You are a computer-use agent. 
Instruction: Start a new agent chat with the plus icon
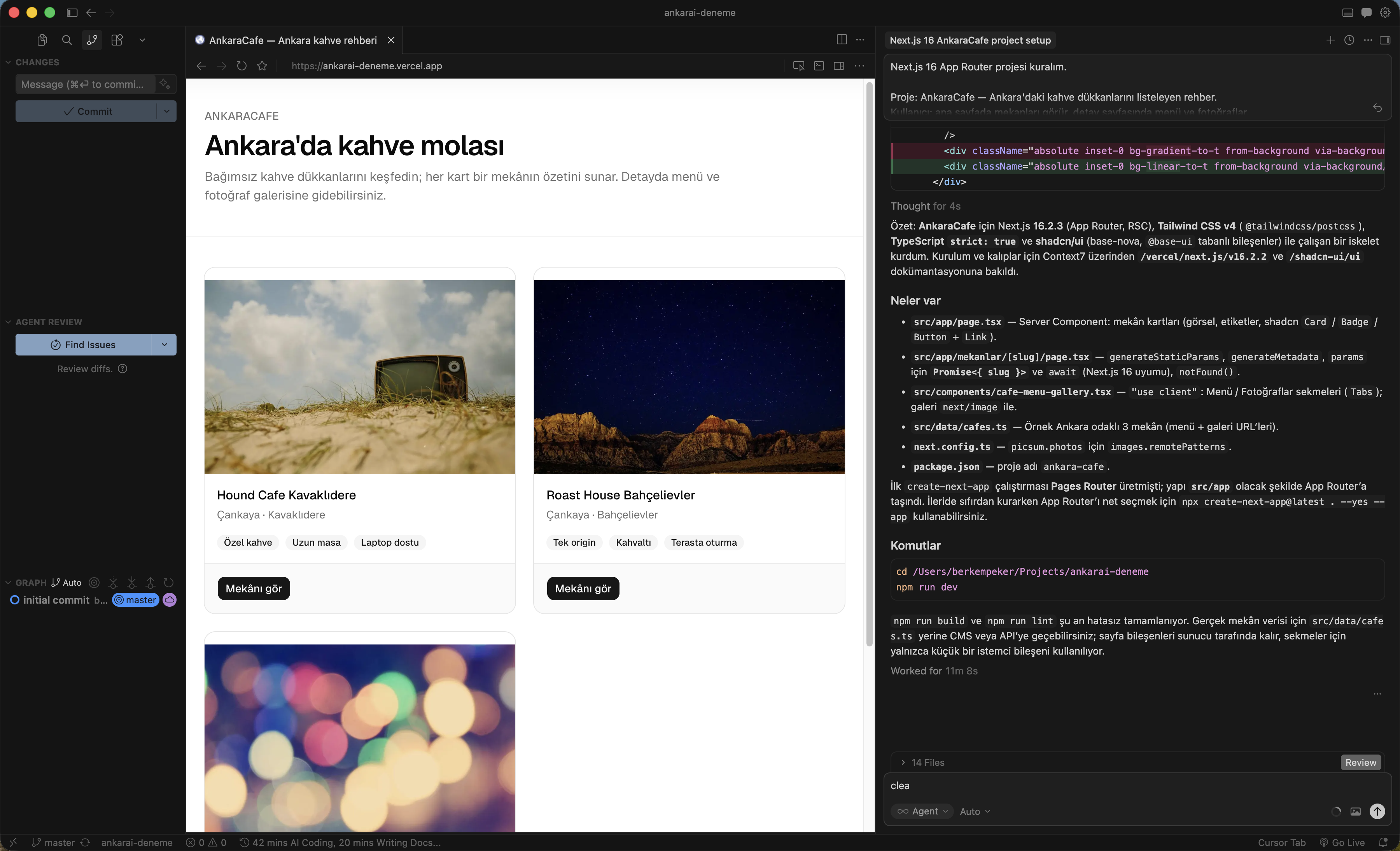click(x=1331, y=40)
